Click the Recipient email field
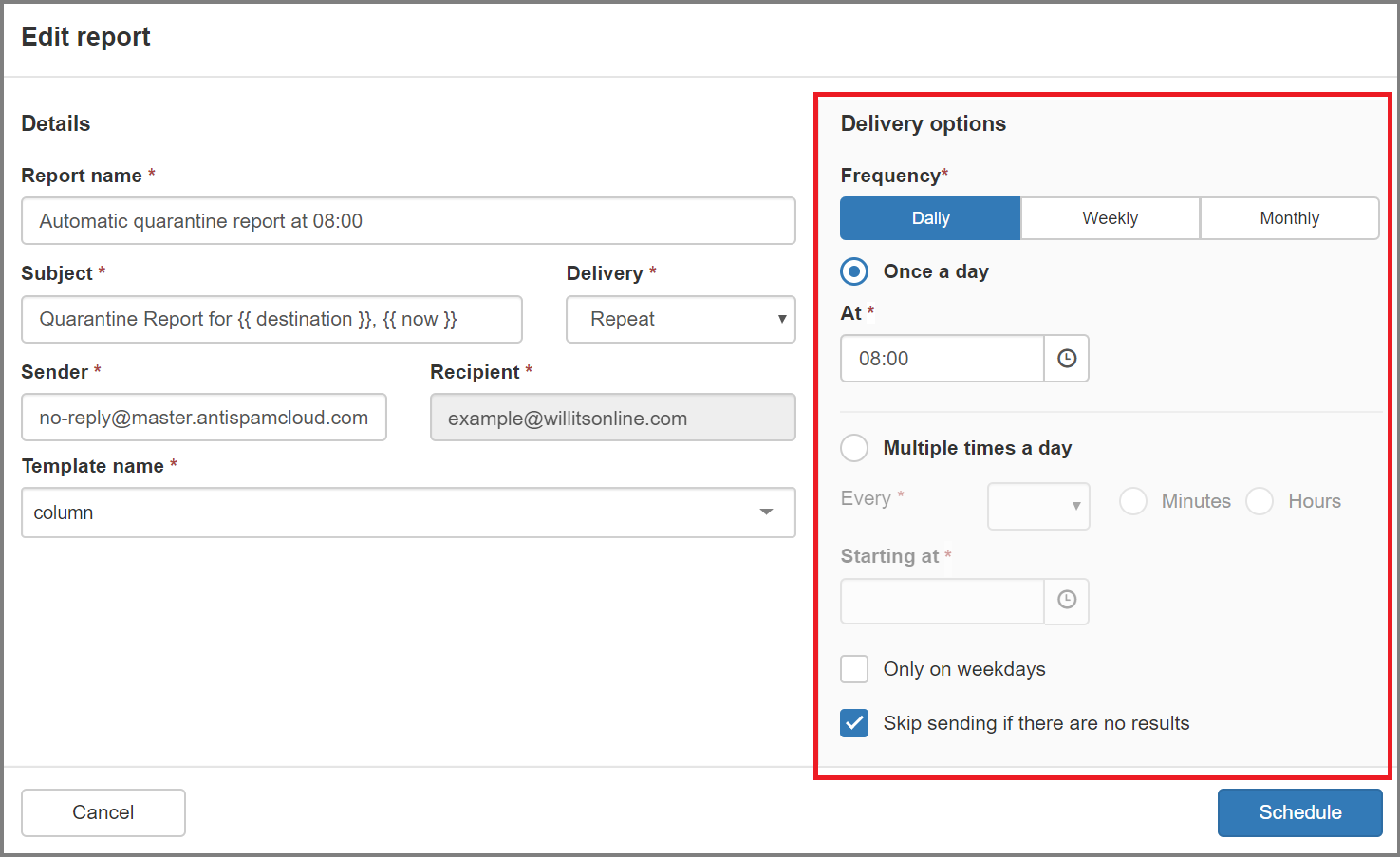Screen dimensions: 1400x857 click(x=612, y=418)
